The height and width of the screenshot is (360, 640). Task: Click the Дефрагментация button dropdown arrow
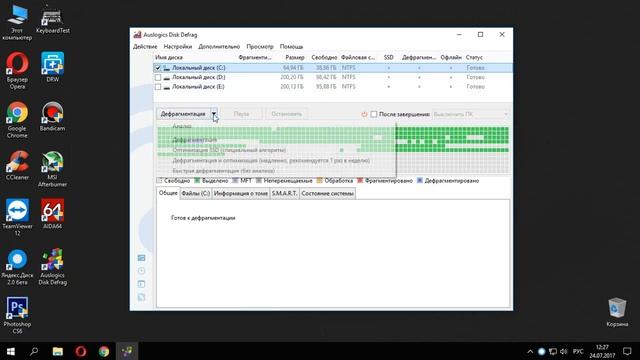point(214,114)
